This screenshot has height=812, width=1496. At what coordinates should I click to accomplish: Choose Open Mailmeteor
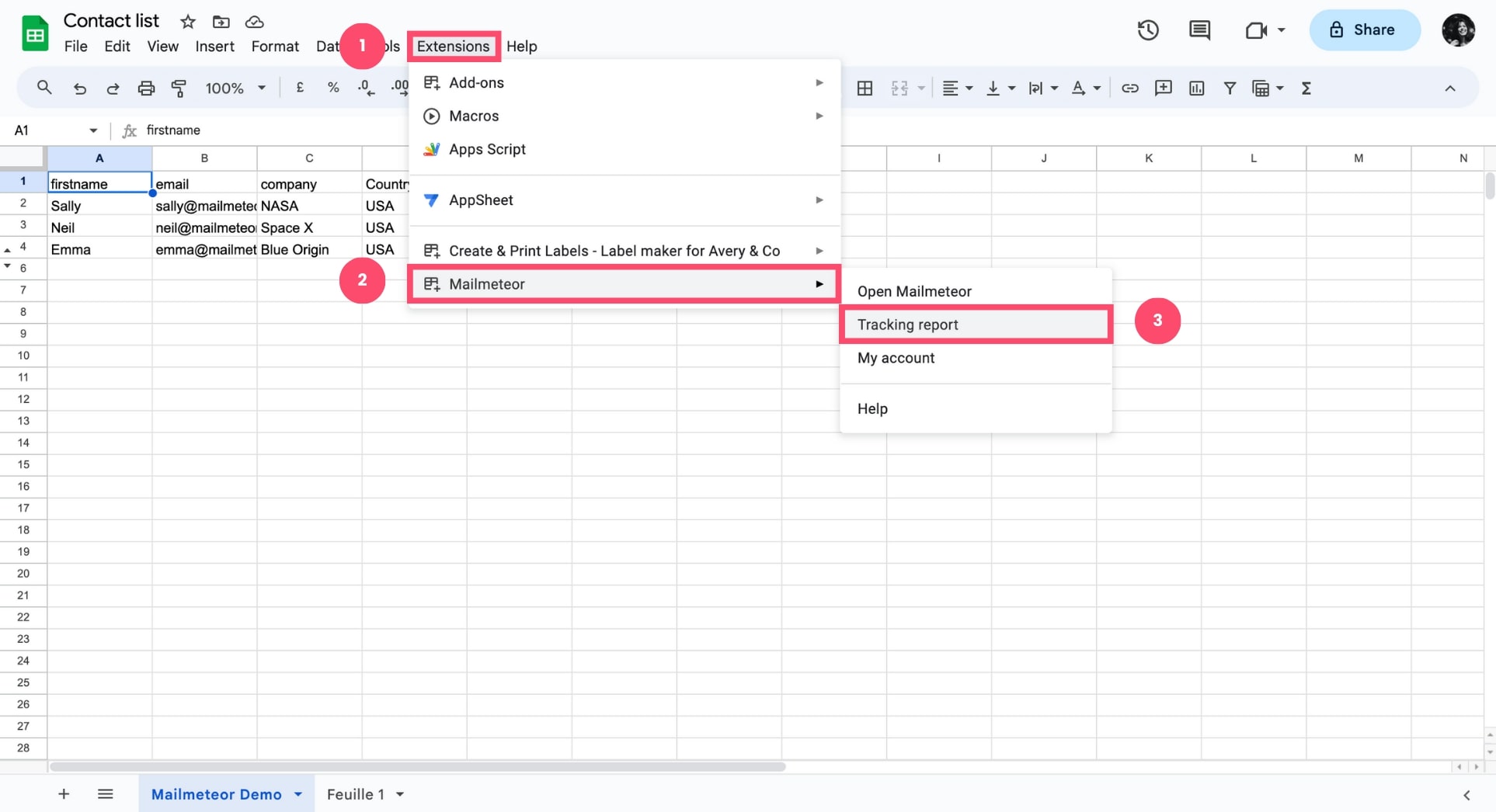(976, 291)
